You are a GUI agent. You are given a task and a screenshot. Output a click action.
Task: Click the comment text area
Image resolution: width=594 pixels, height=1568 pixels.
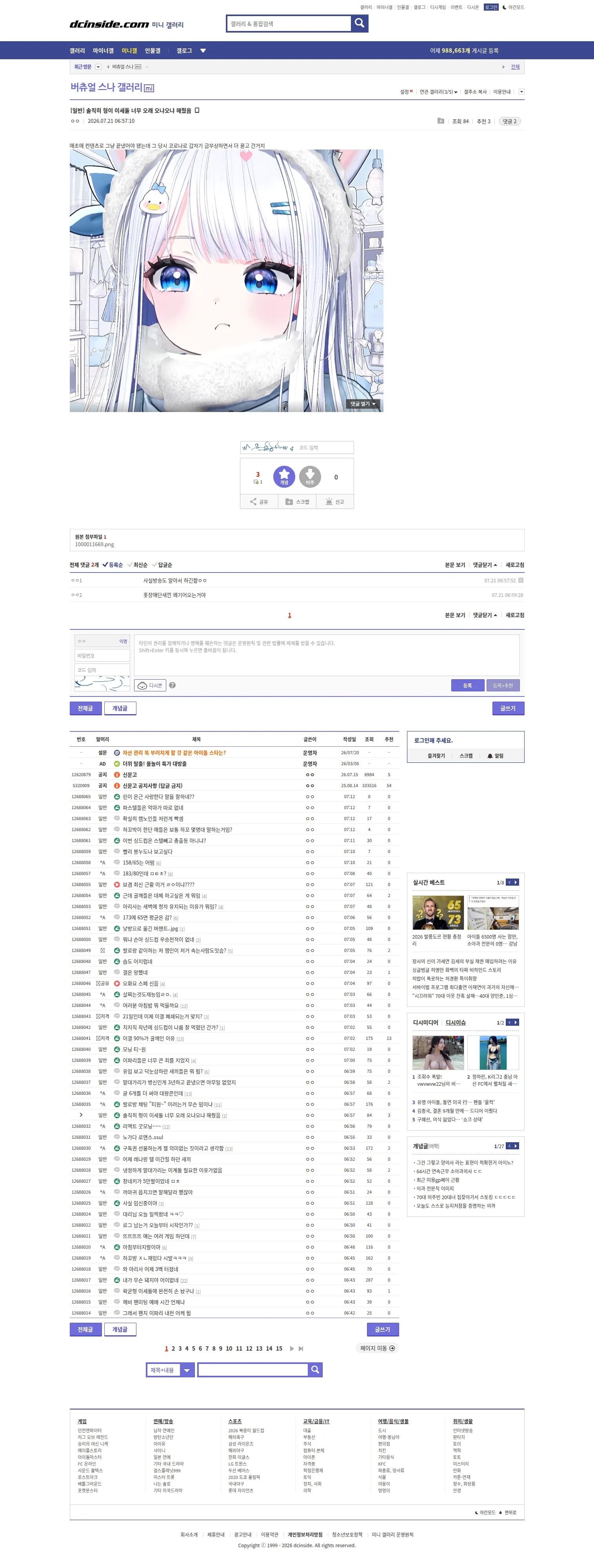tap(327, 655)
